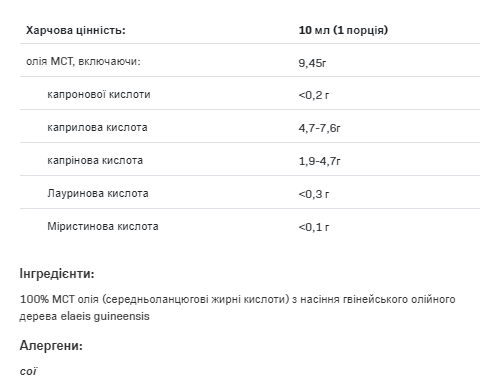The image size is (480, 390).
Task: Click the 'Харчова цінність:' table header
Action: [x=76, y=30]
